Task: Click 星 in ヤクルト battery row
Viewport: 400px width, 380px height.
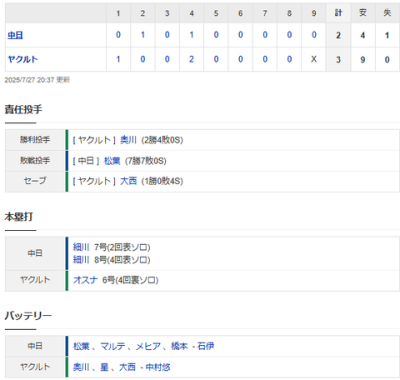Action: tap(104, 367)
